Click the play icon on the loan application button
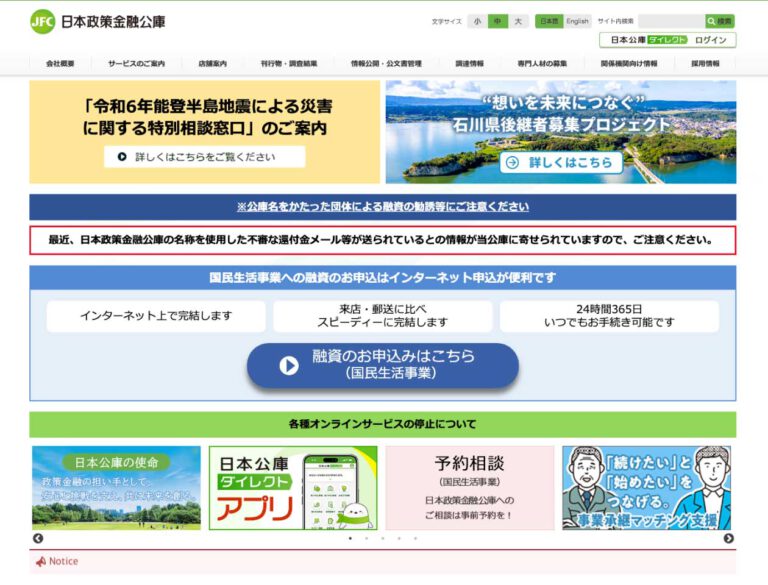The image size is (768, 585). [289, 366]
